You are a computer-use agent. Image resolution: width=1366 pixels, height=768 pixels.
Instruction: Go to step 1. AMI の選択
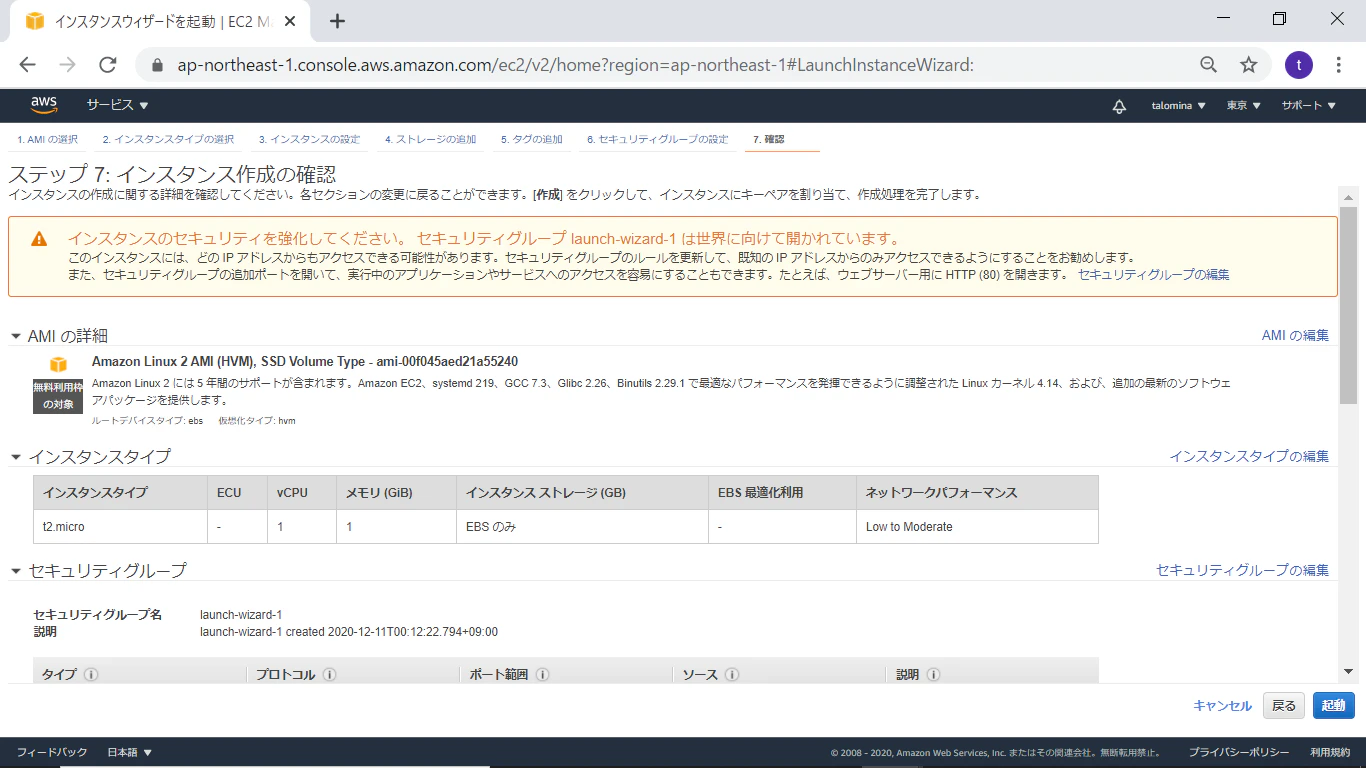[47, 139]
